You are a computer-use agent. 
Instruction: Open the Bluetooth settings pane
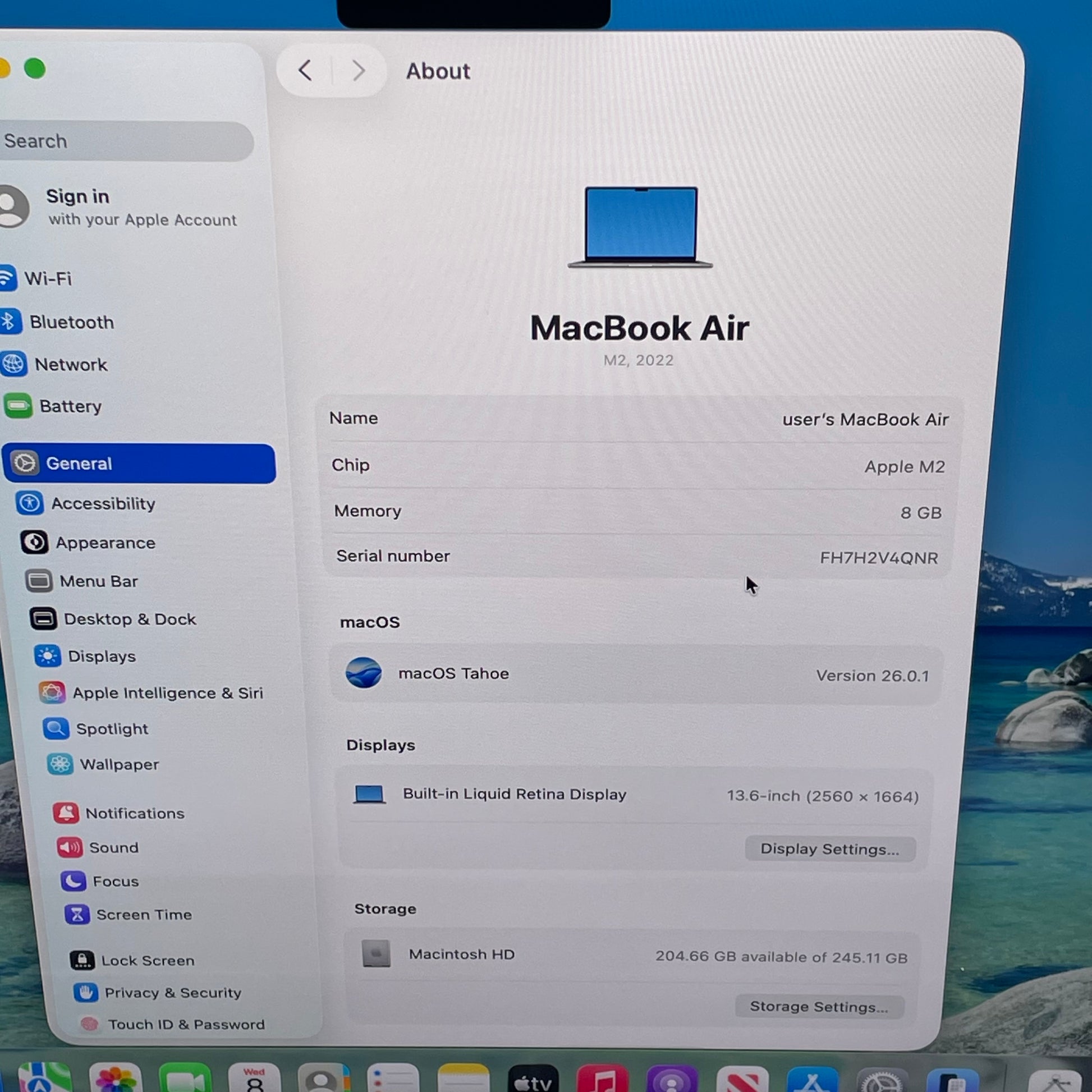[x=71, y=322]
